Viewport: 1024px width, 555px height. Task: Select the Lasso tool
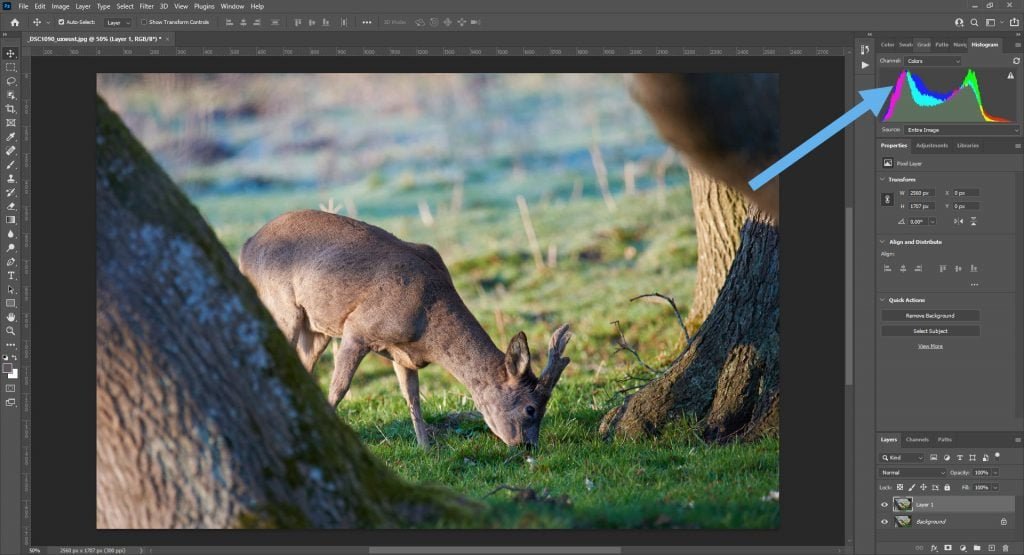pyautogui.click(x=11, y=81)
